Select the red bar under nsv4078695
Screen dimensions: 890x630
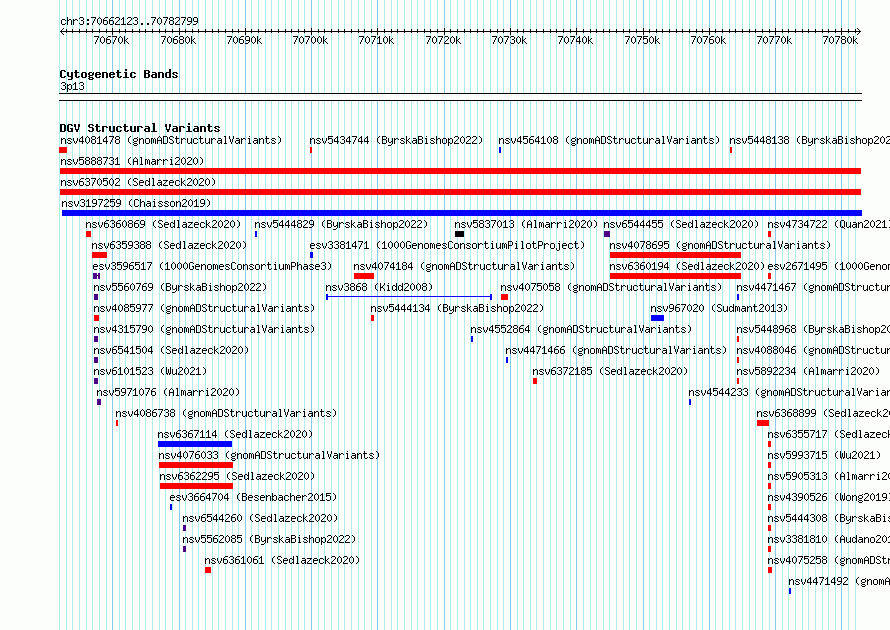click(675, 255)
